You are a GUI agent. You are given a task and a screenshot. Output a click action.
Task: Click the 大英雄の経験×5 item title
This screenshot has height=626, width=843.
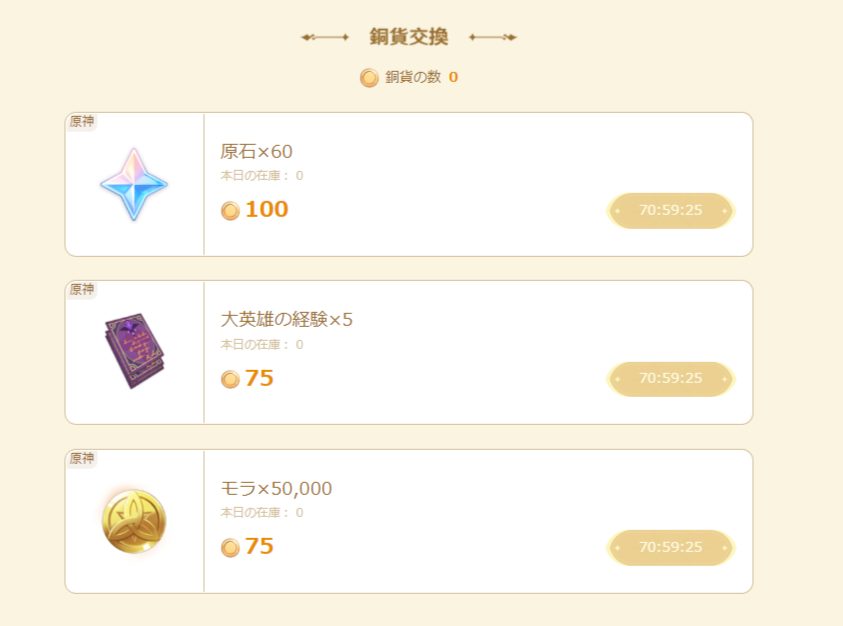286,320
